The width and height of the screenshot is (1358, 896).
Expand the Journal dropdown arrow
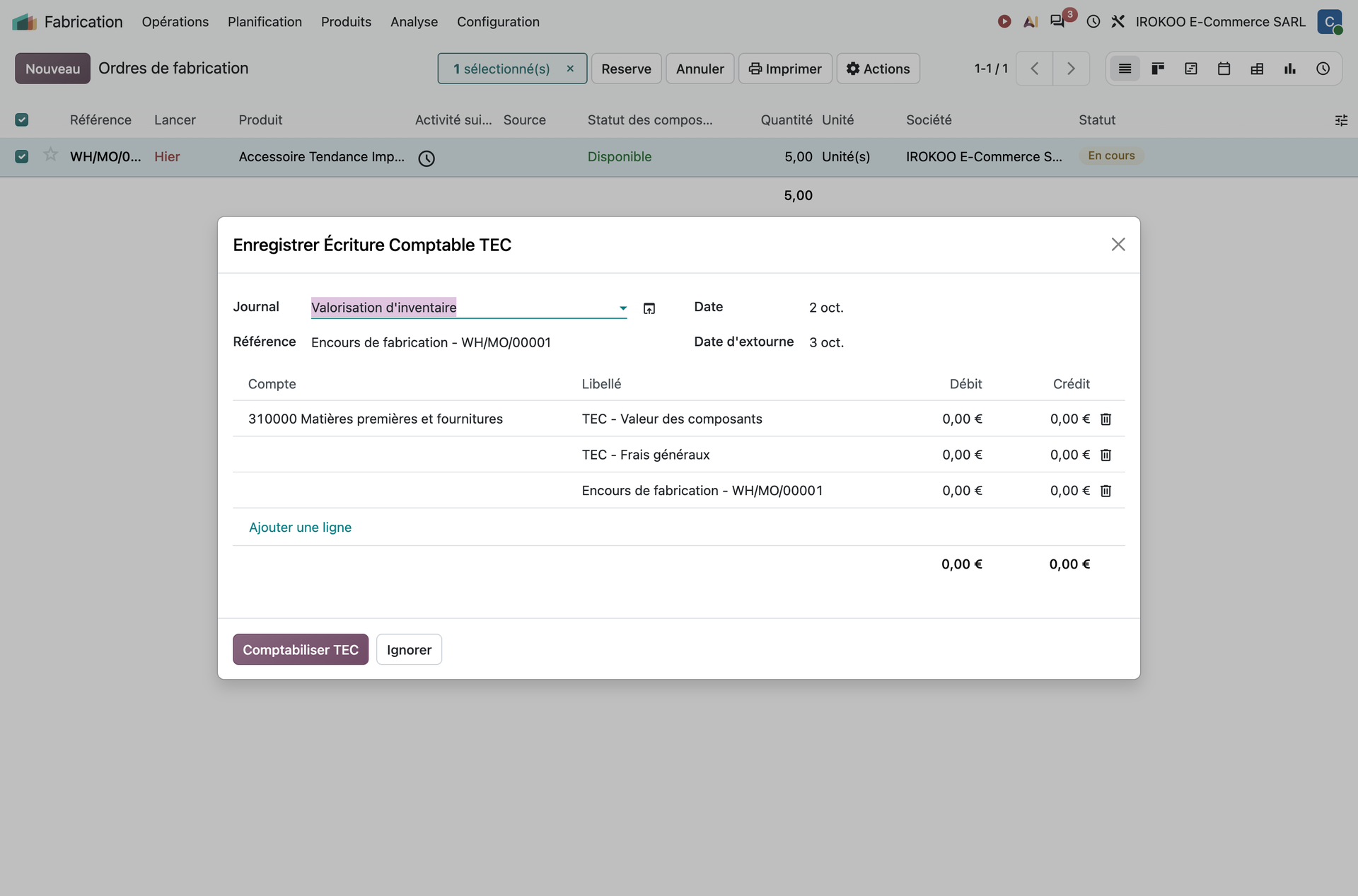[x=623, y=308]
